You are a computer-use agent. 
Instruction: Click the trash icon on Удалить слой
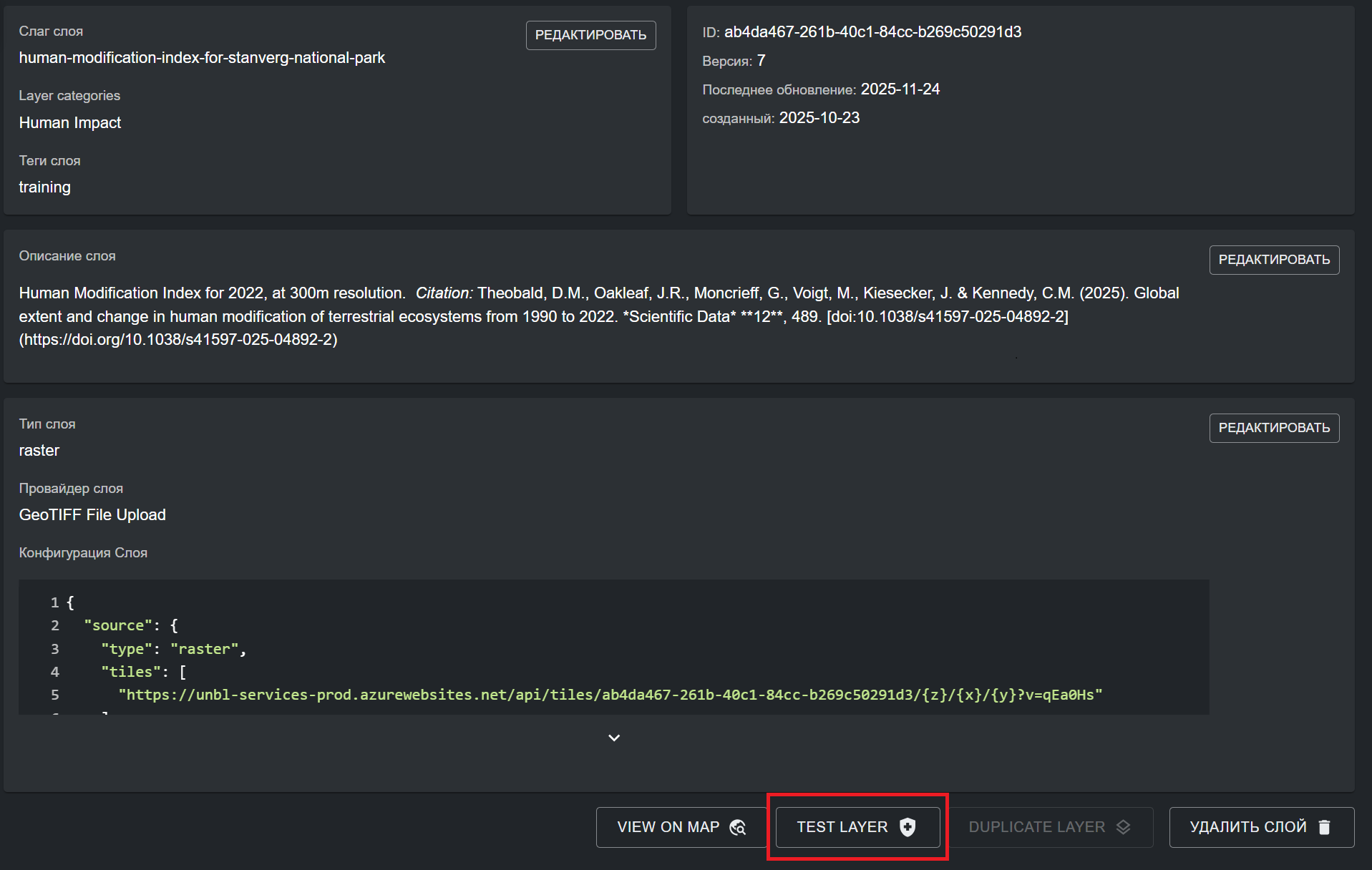click(x=1324, y=827)
